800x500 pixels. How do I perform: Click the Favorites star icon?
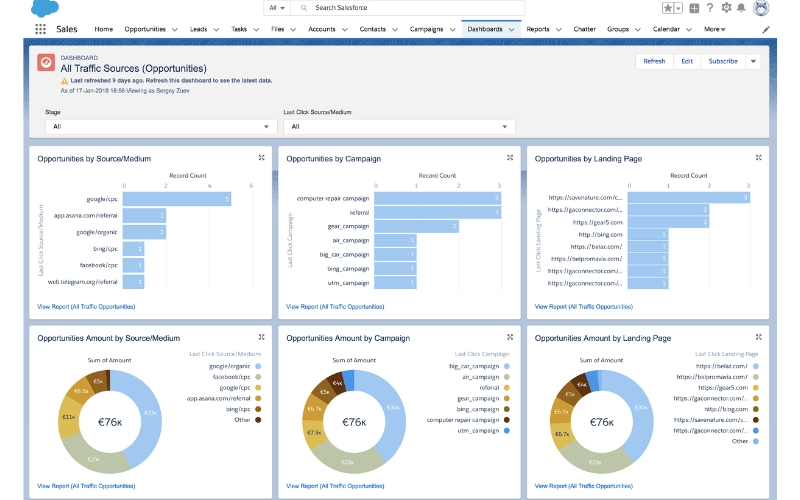tap(669, 8)
